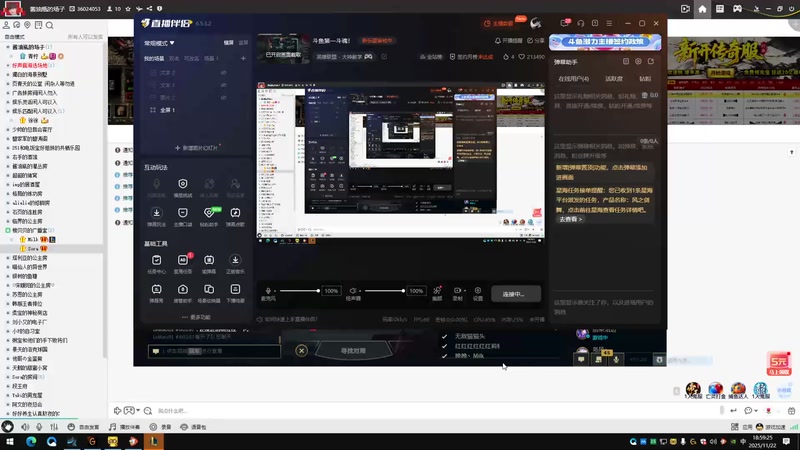Switch to 活跃度 tab in 弹幕助手
The image size is (800, 450).
pos(614,79)
